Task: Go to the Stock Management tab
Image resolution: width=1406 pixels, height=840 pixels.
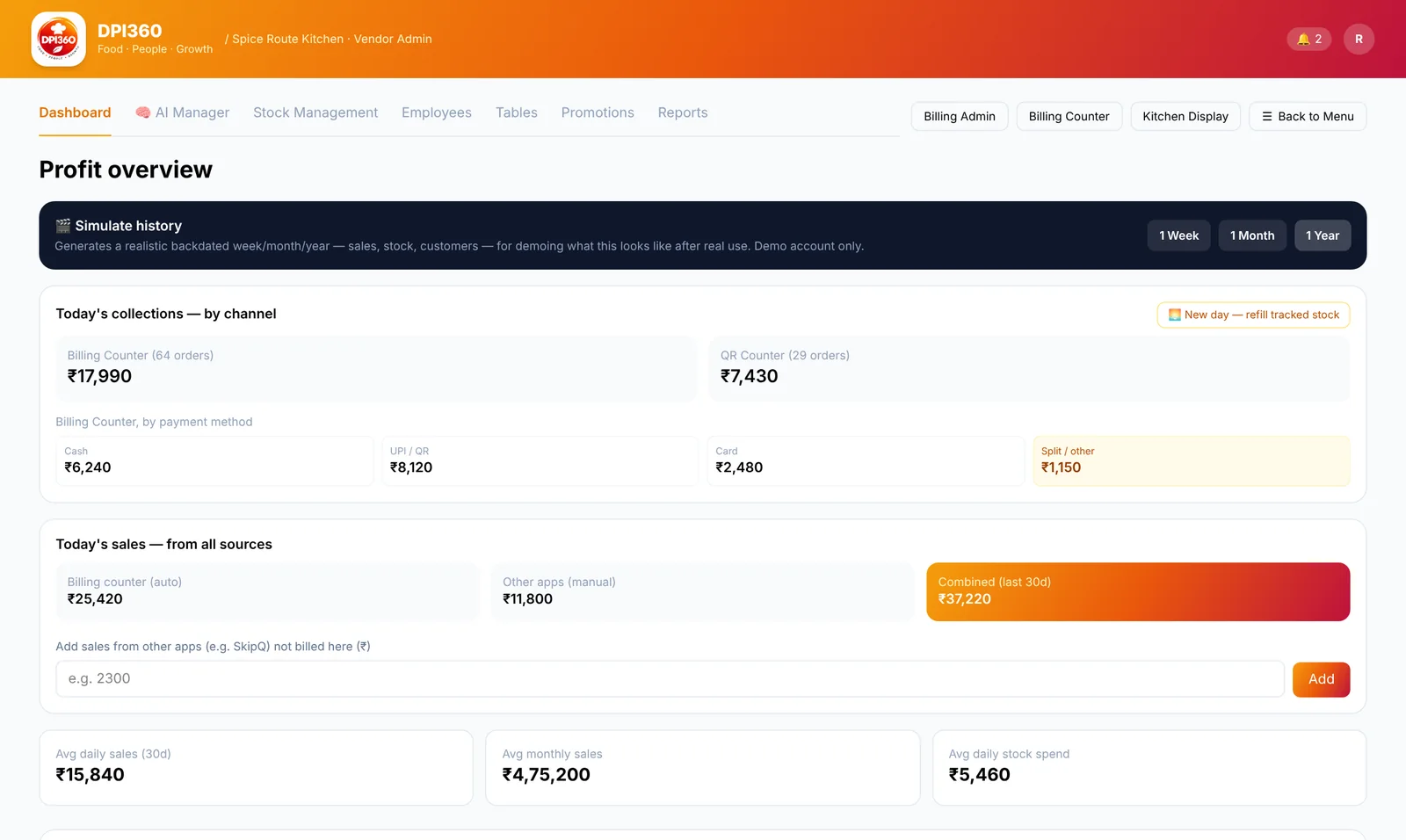Action: click(x=315, y=112)
